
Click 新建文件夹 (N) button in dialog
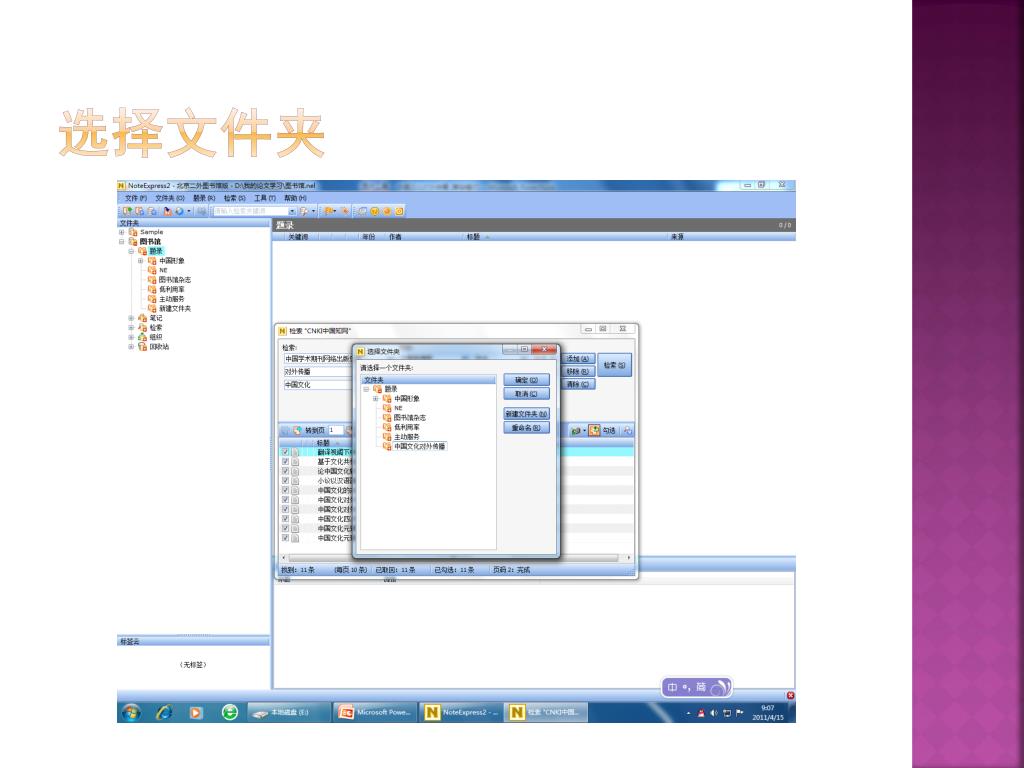(526, 414)
